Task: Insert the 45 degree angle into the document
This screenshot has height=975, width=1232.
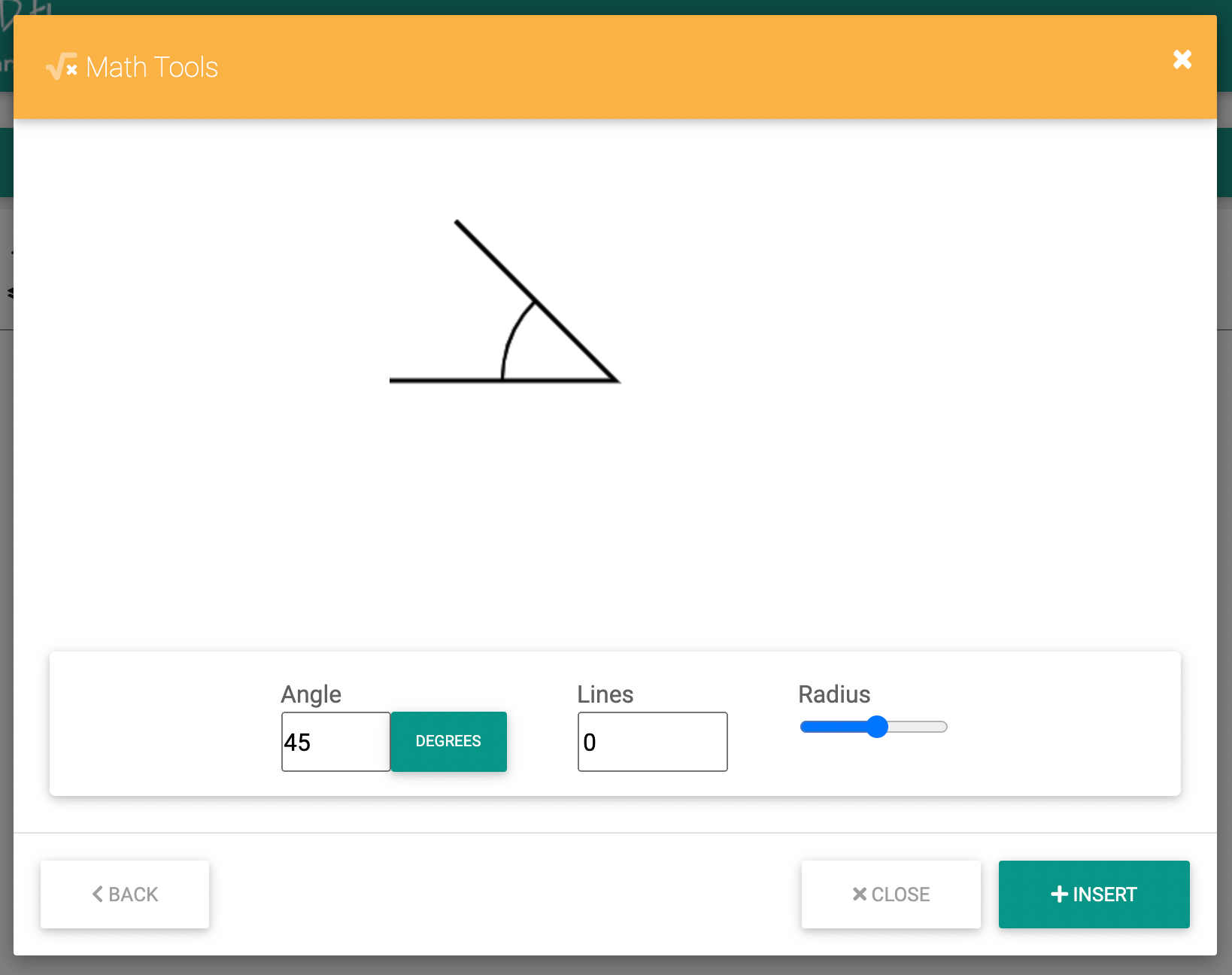Action: tap(1094, 895)
